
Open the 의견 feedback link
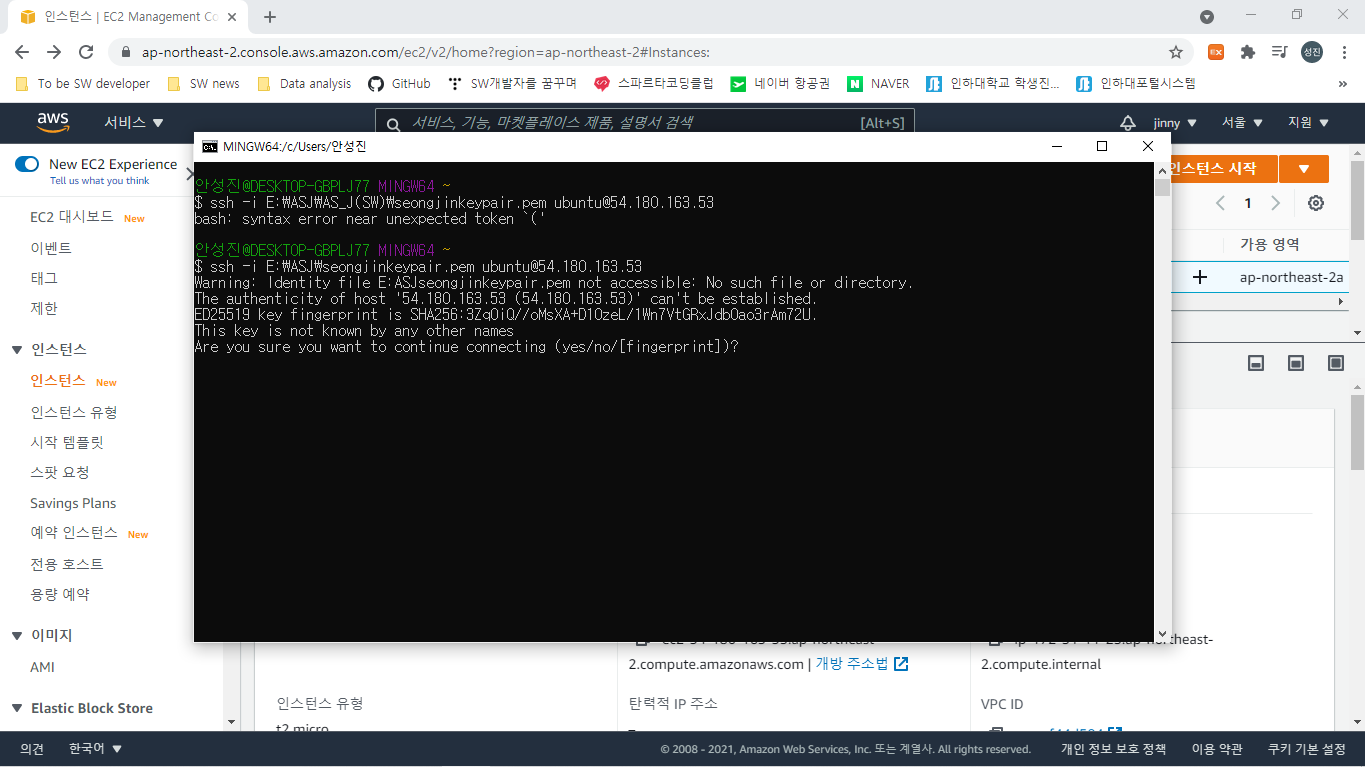pos(32,749)
